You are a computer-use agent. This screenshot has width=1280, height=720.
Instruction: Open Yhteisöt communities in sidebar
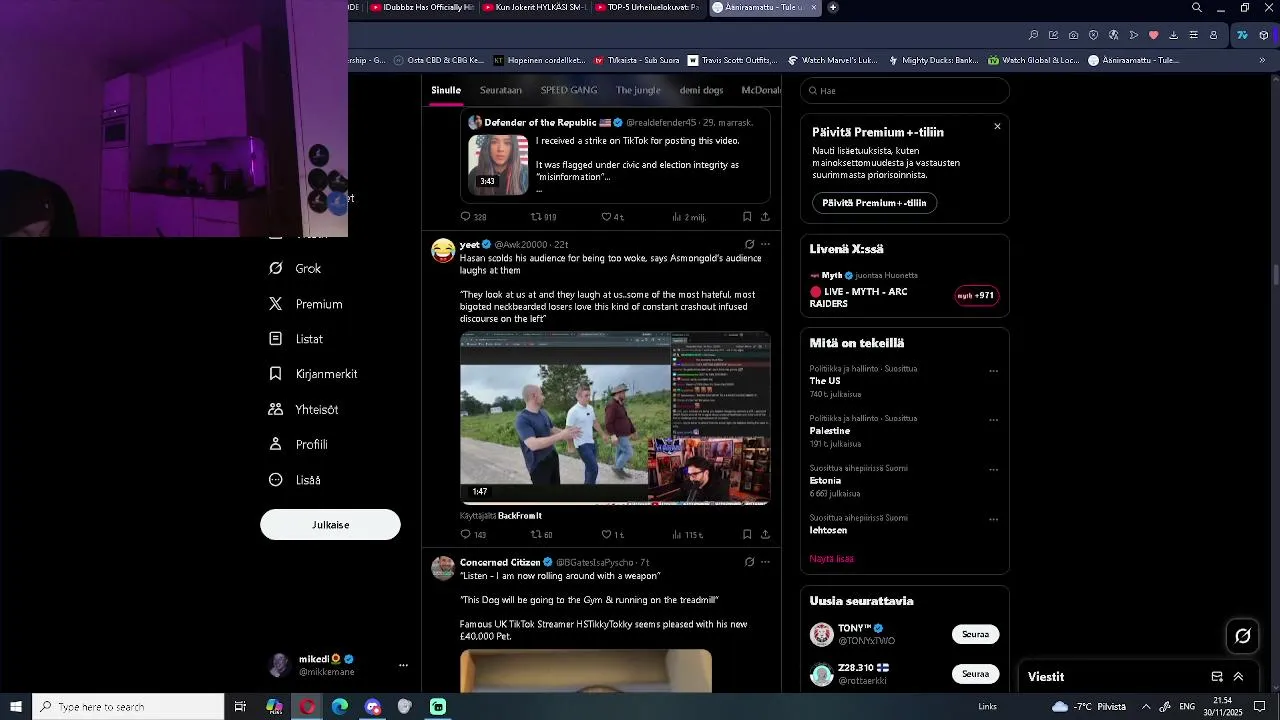[303, 410]
